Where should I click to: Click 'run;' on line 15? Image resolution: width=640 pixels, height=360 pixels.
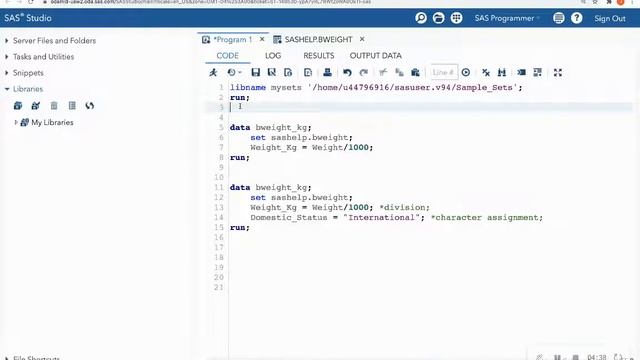(x=240, y=227)
